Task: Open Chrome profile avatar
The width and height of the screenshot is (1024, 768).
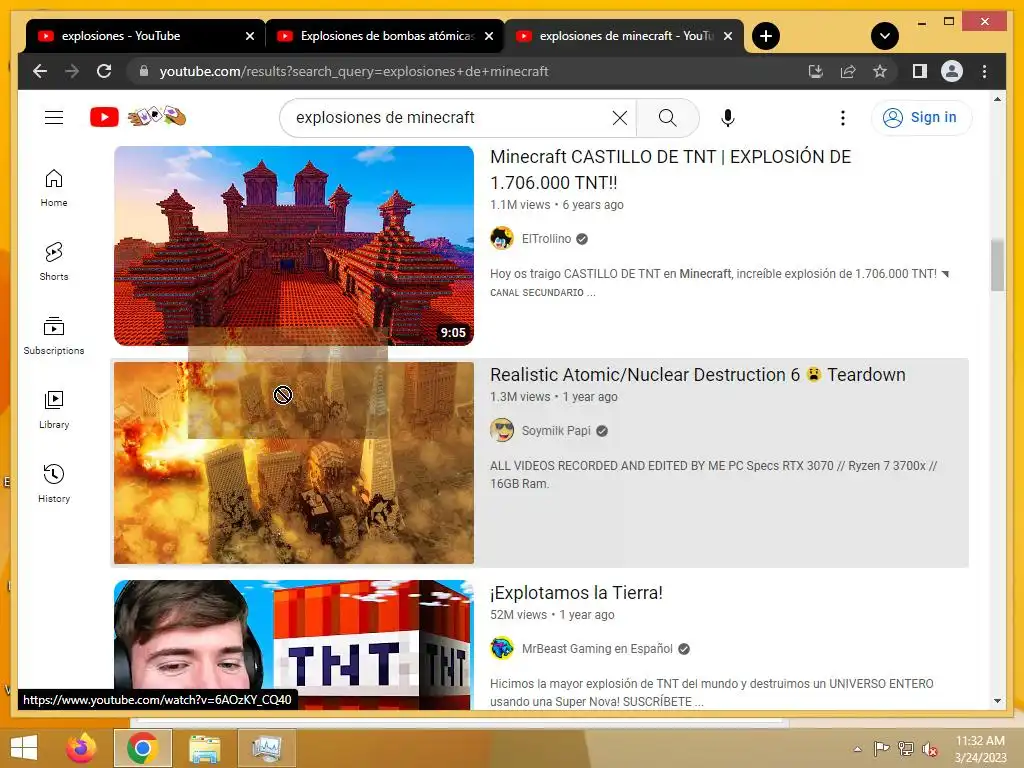Action: pos(952,71)
